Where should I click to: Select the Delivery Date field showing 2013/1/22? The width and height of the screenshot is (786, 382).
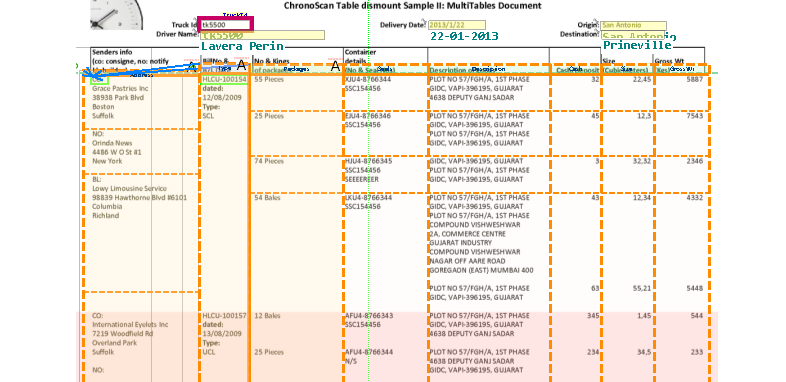(457, 25)
